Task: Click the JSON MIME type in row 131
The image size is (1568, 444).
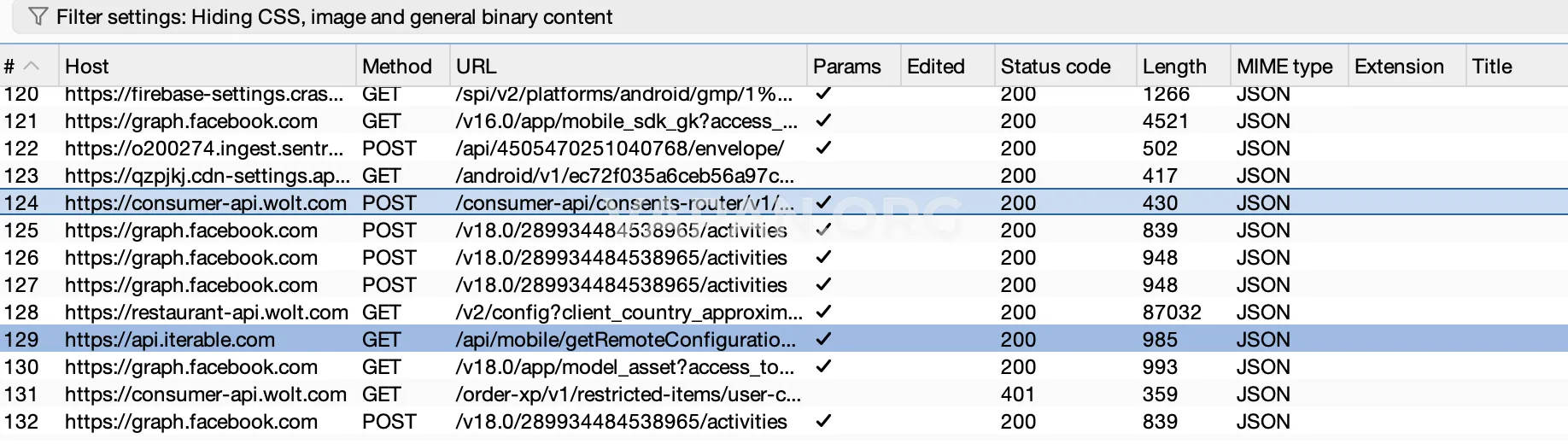Action: point(1263,394)
